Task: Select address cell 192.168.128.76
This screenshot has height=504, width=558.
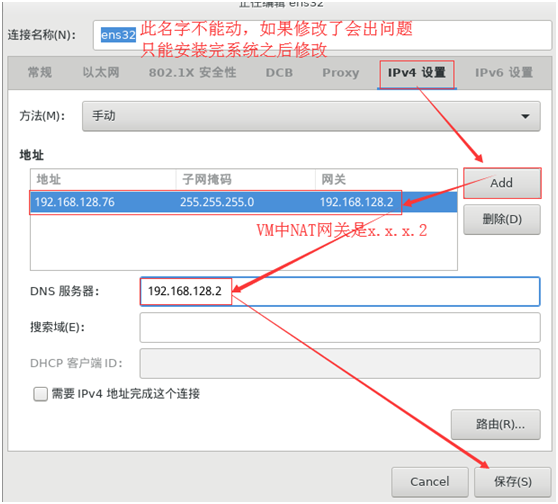Action: pos(103,202)
